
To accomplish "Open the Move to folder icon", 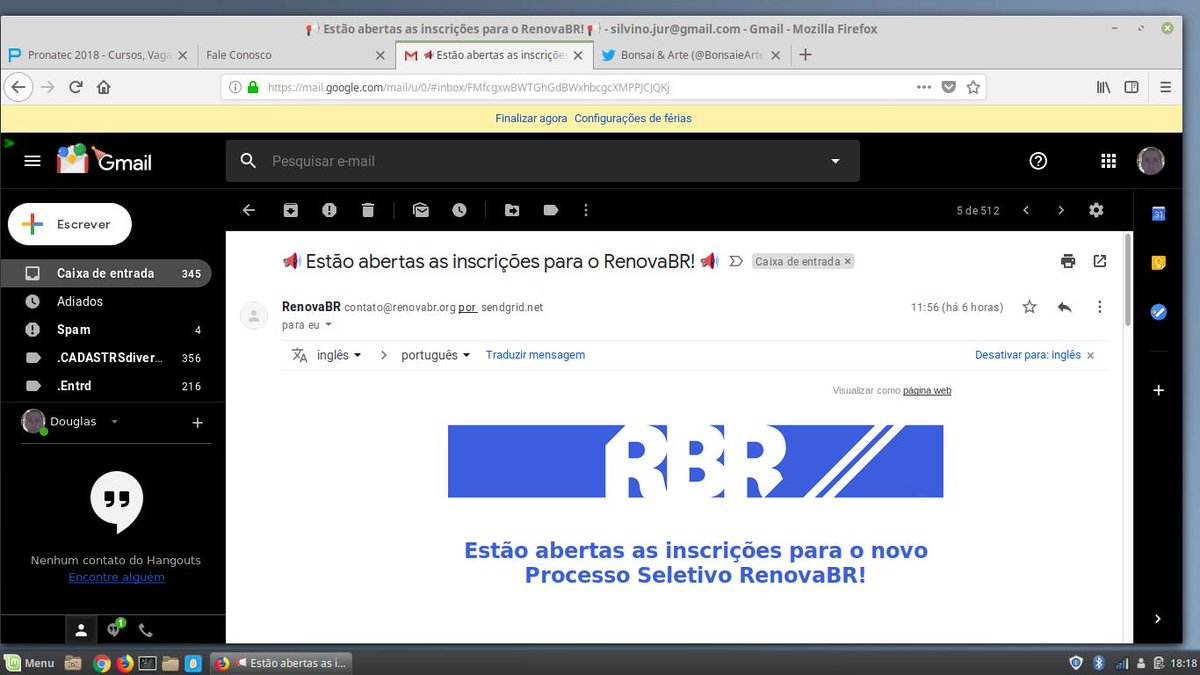I will [x=512, y=210].
